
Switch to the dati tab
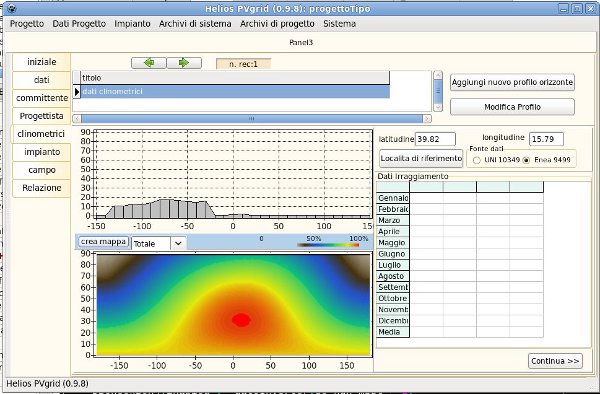(x=41, y=80)
